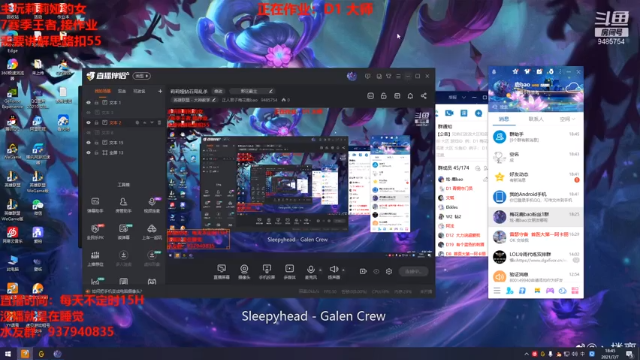Screen dimensions: 640x360
Task: Expand the 空间 dropdown tab in QQ
Action: coord(567,119)
